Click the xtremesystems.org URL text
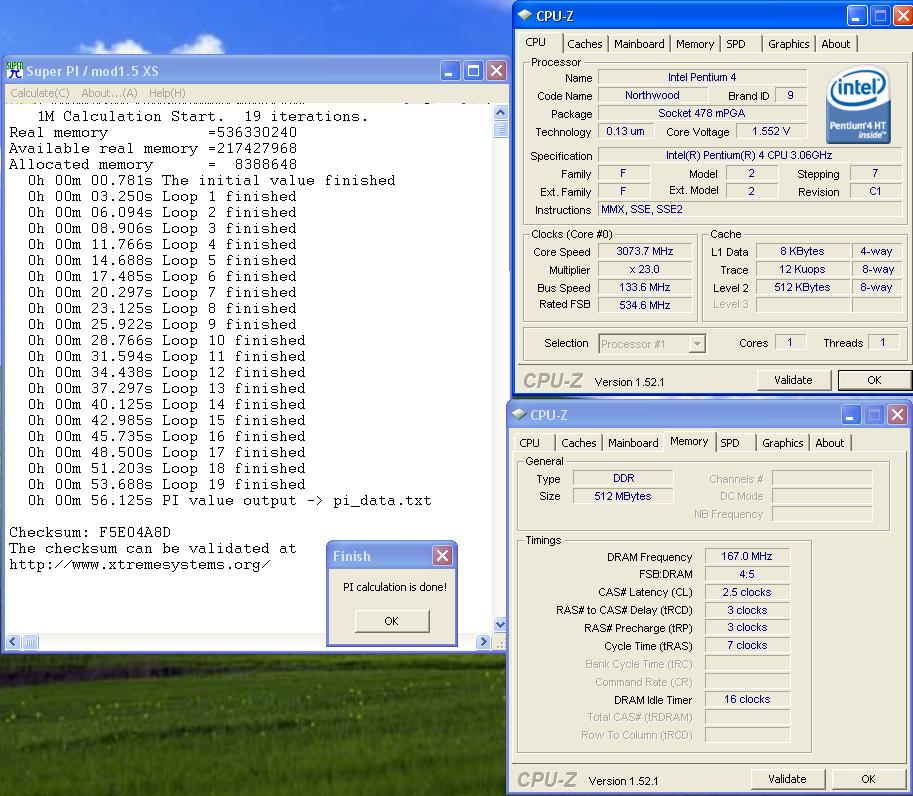 click(x=140, y=564)
